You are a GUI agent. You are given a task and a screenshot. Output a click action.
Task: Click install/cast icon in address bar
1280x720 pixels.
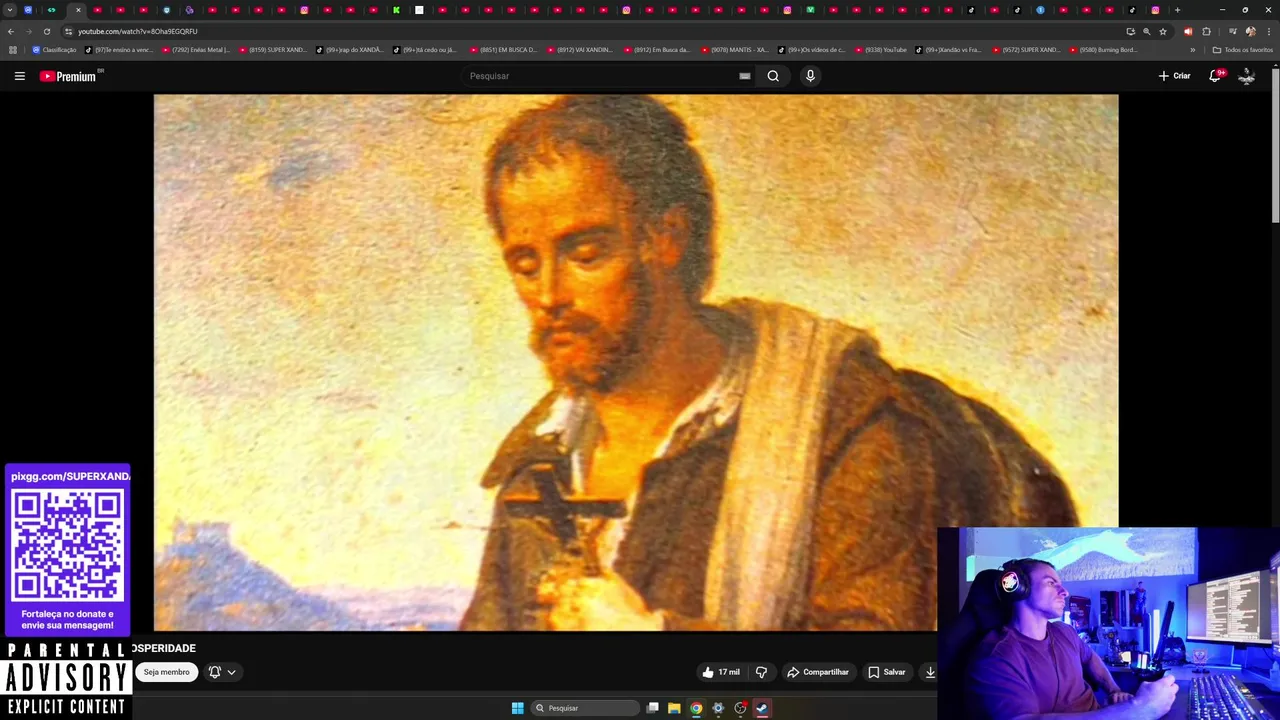point(1131,31)
